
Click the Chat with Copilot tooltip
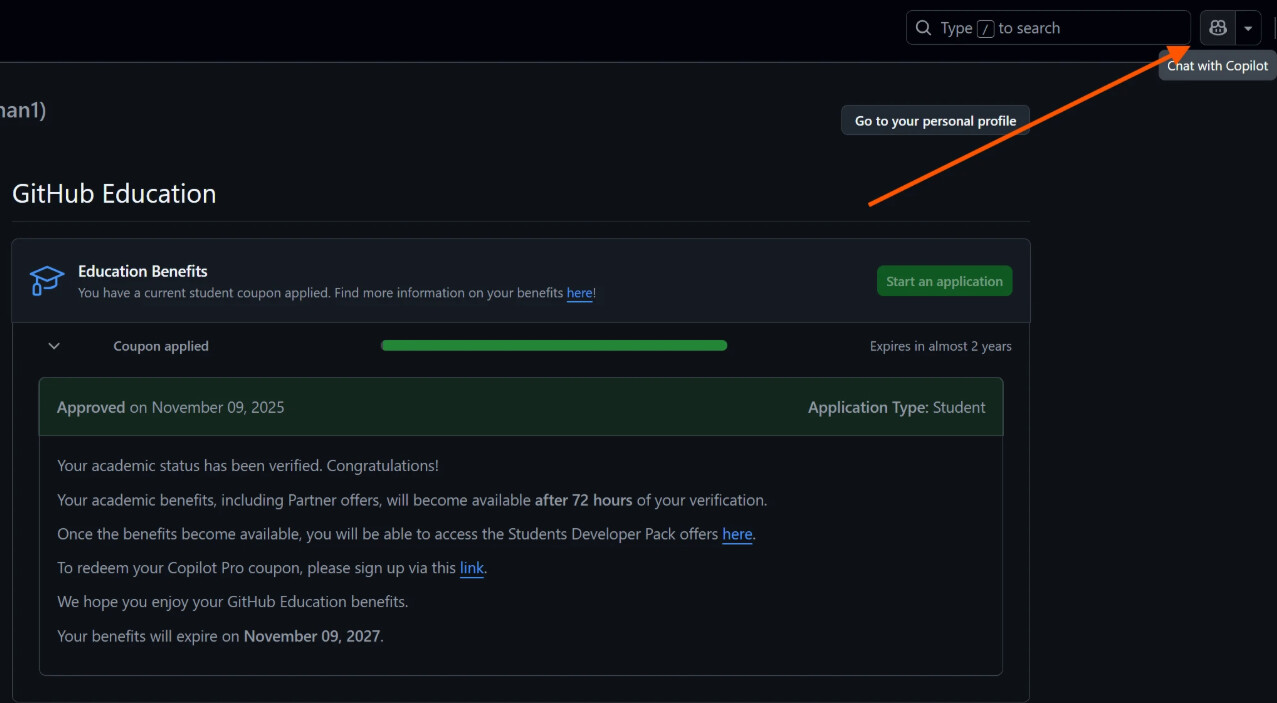click(x=1216, y=65)
